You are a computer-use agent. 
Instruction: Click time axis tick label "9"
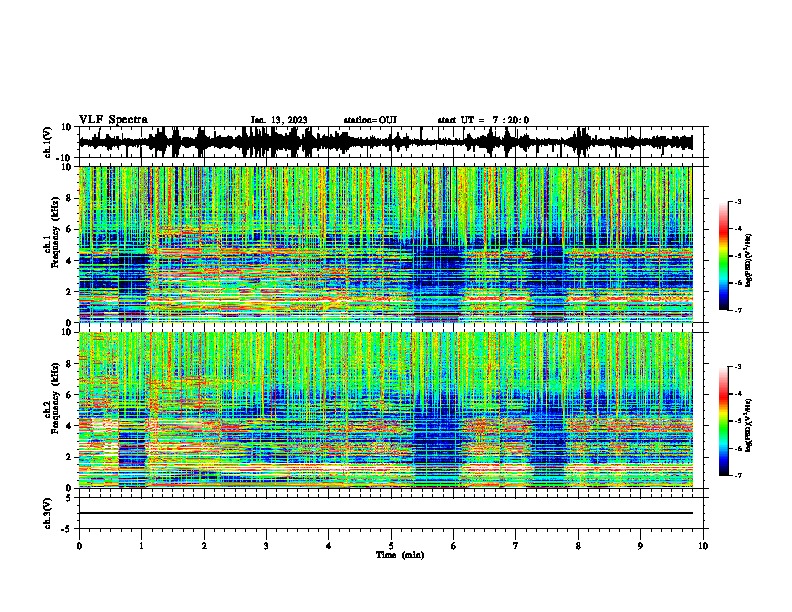tap(640, 546)
